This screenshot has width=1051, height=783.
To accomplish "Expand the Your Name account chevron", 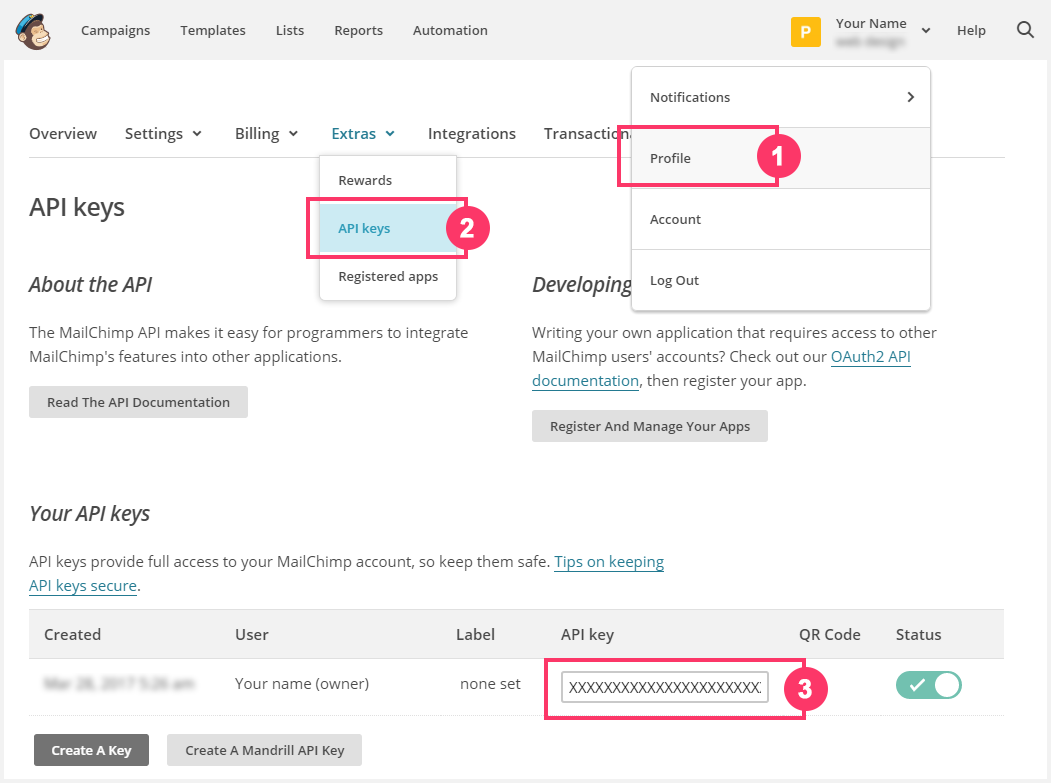I will 926,30.
